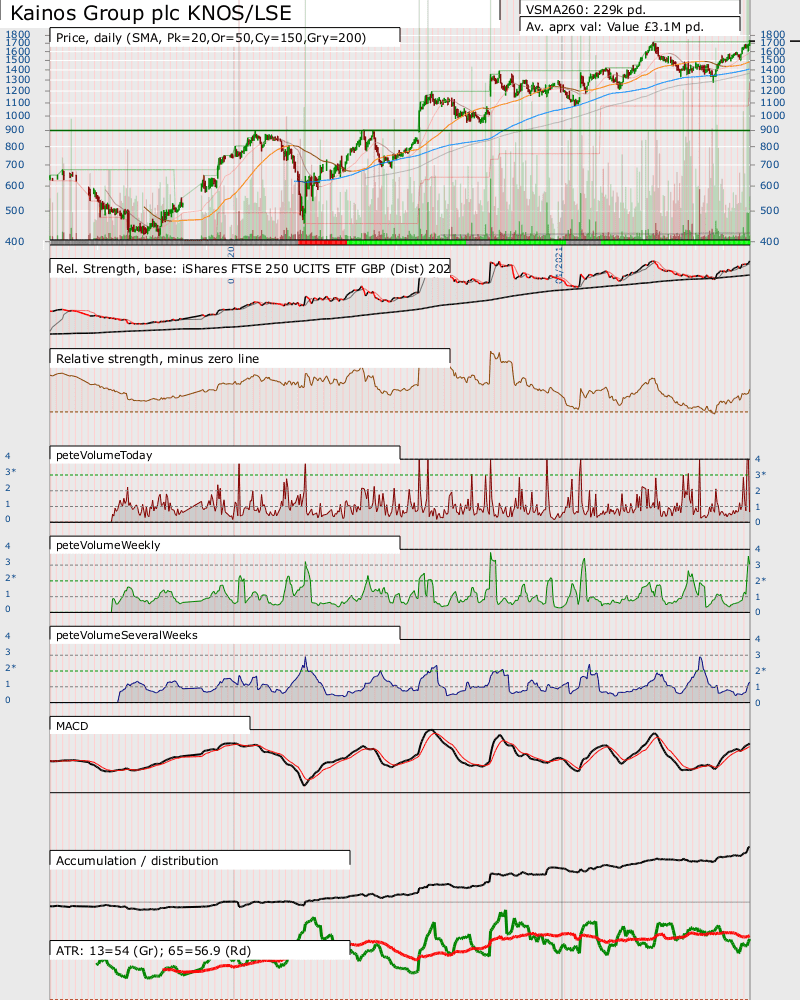This screenshot has height=1000, width=800.
Task: Click the 900 value on left price axis
Action: click(15, 129)
